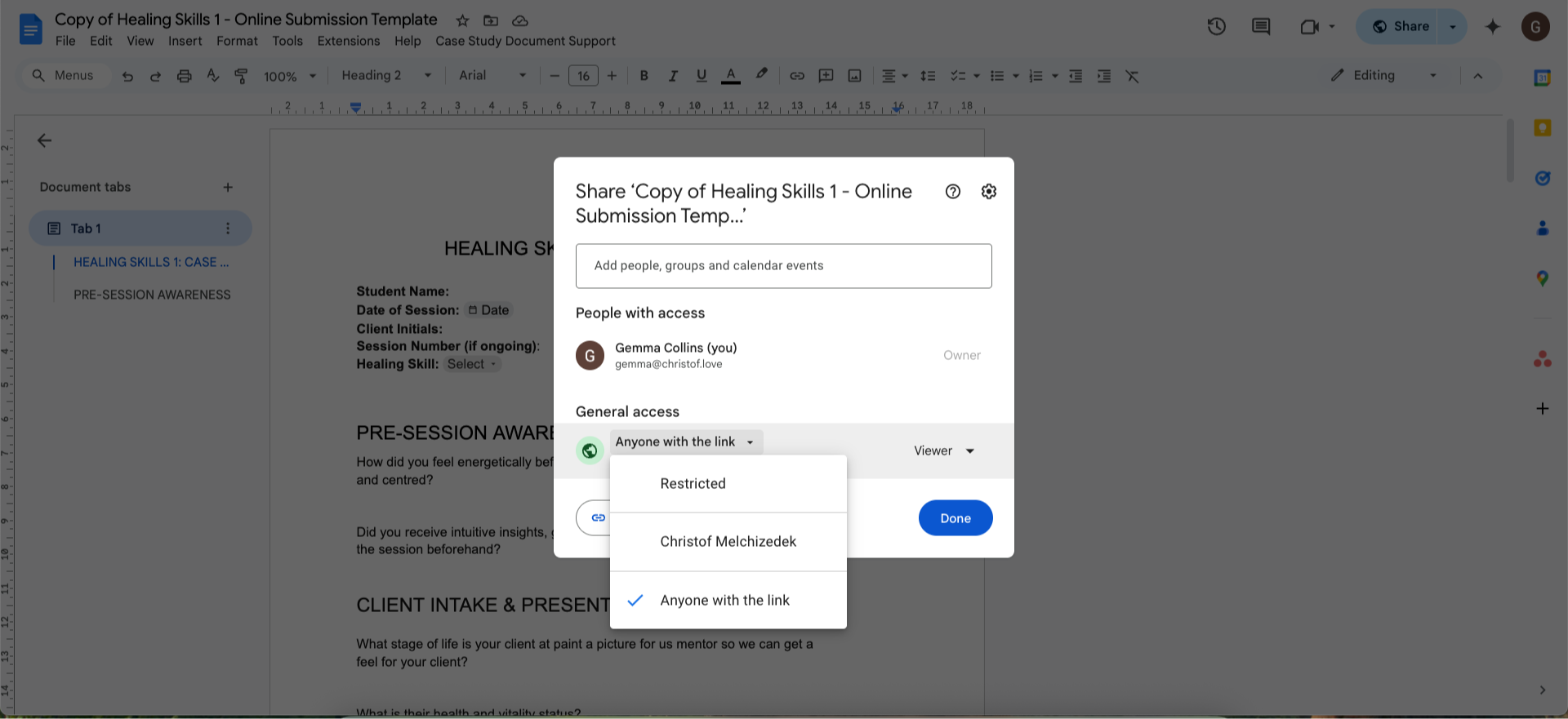This screenshot has height=719, width=1568.
Task: Open share dialog help icon
Action: click(953, 192)
